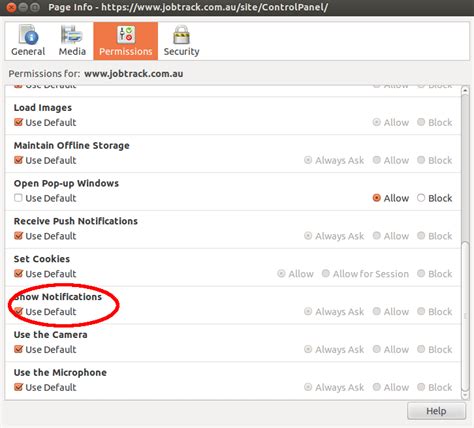Select Allow for Maintain Offline Storage
Image resolution: width=474 pixels, height=428 pixels.
pyautogui.click(x=377, y=160)
